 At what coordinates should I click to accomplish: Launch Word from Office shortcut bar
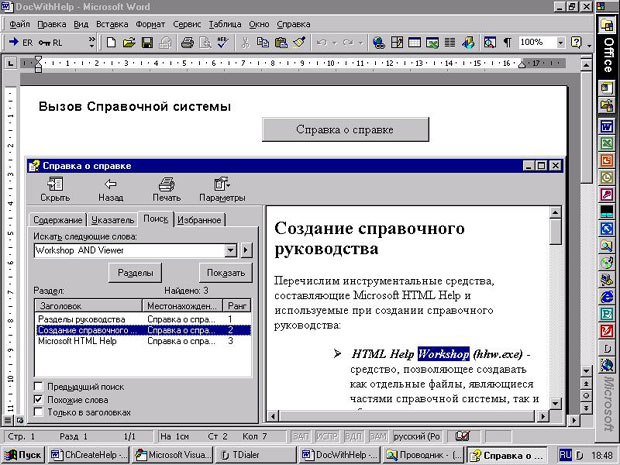point(607,126)
